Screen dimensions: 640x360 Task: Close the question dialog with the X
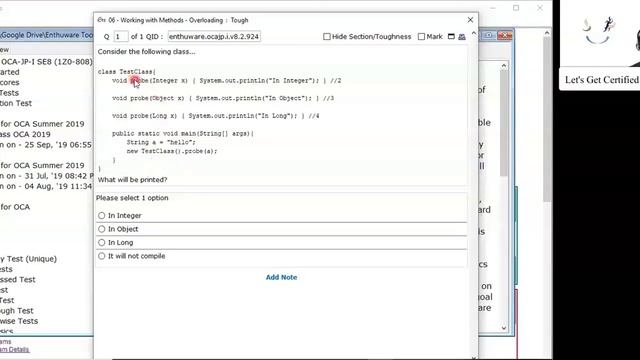pos(470,20)
